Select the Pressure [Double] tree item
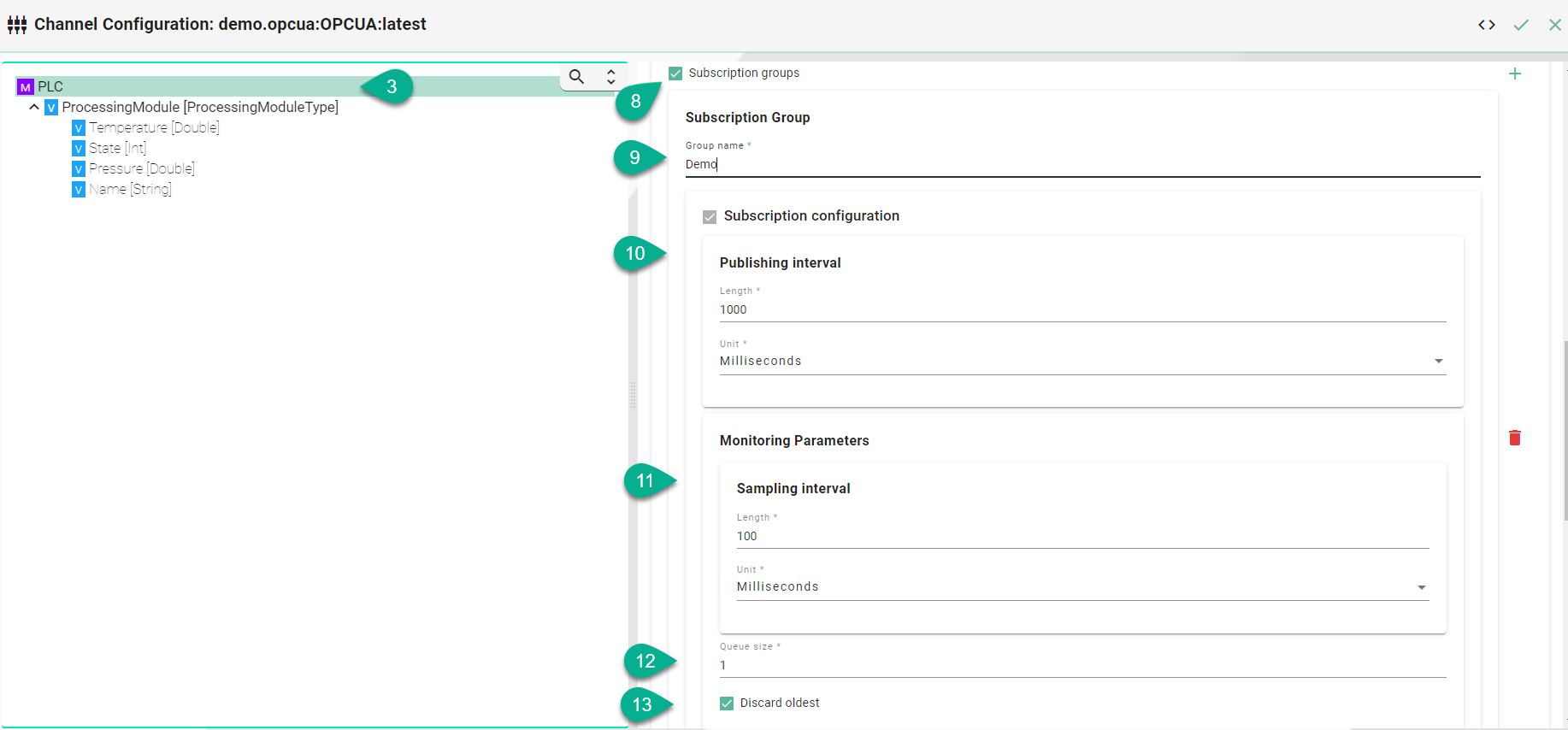 [x=142, y=168]
